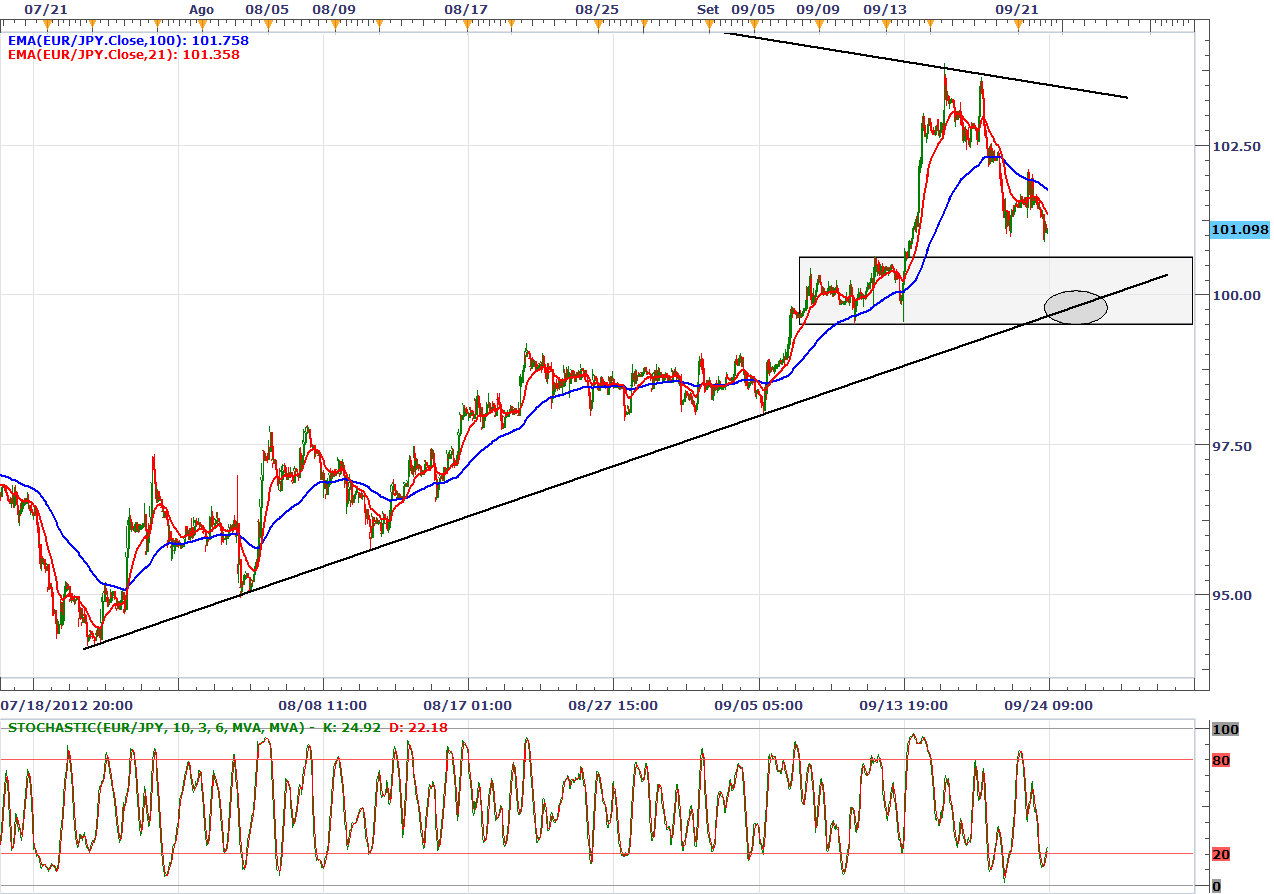Click the 102.50 price axis label
The width and height of the screenshot is (1274, 894).
tap(1236, 146)
